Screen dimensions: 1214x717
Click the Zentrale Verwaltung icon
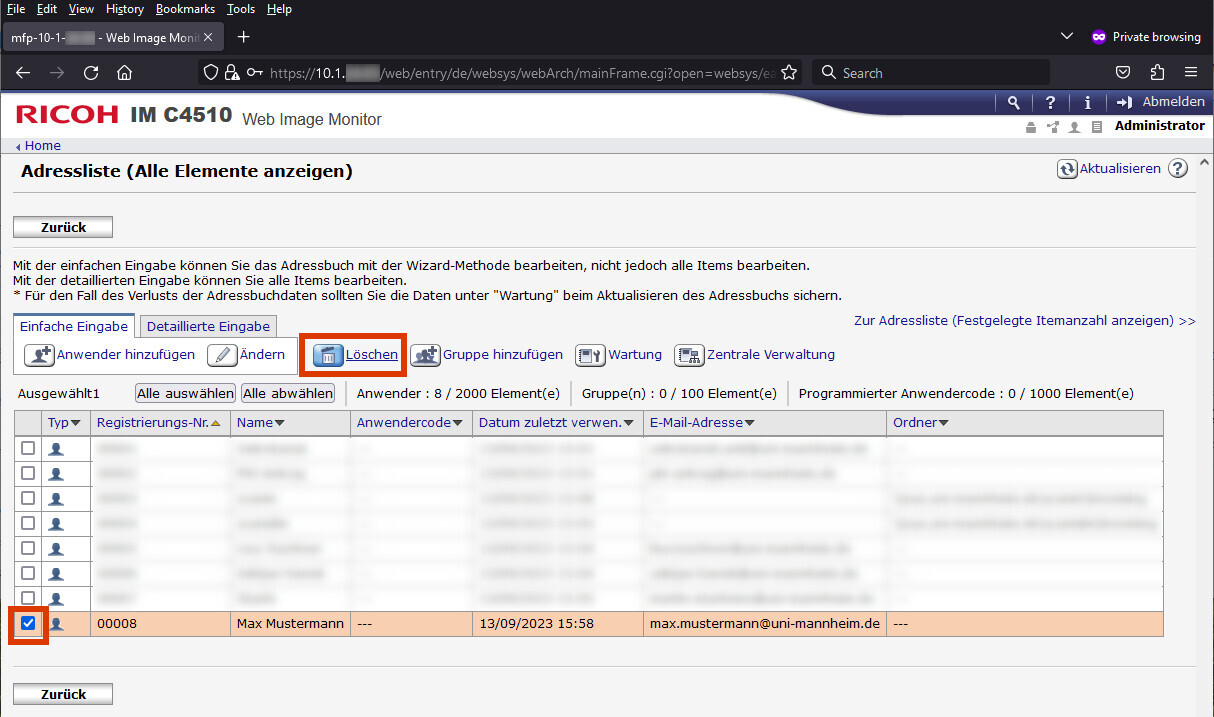pos(689,355)
